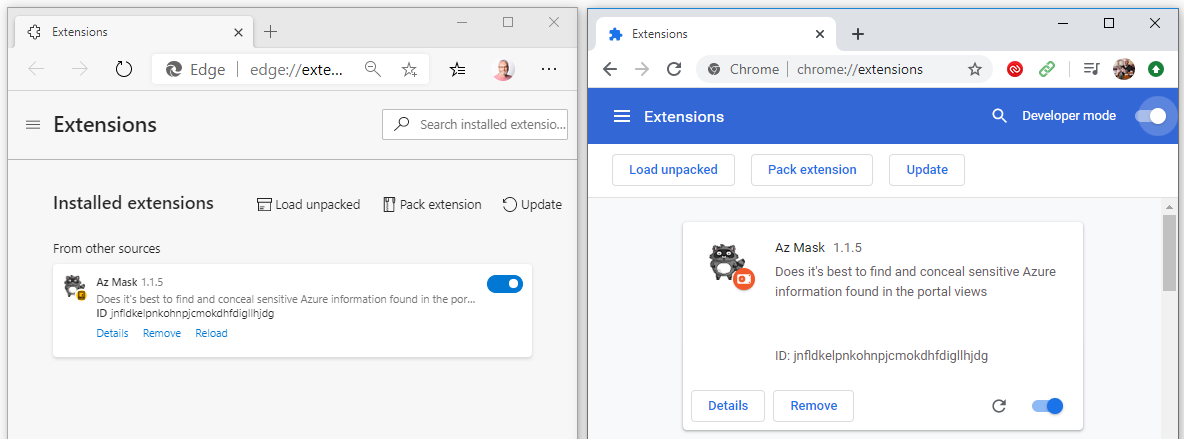Click red Adobe extension icon in Chrome toolbar

[1015, 70]
